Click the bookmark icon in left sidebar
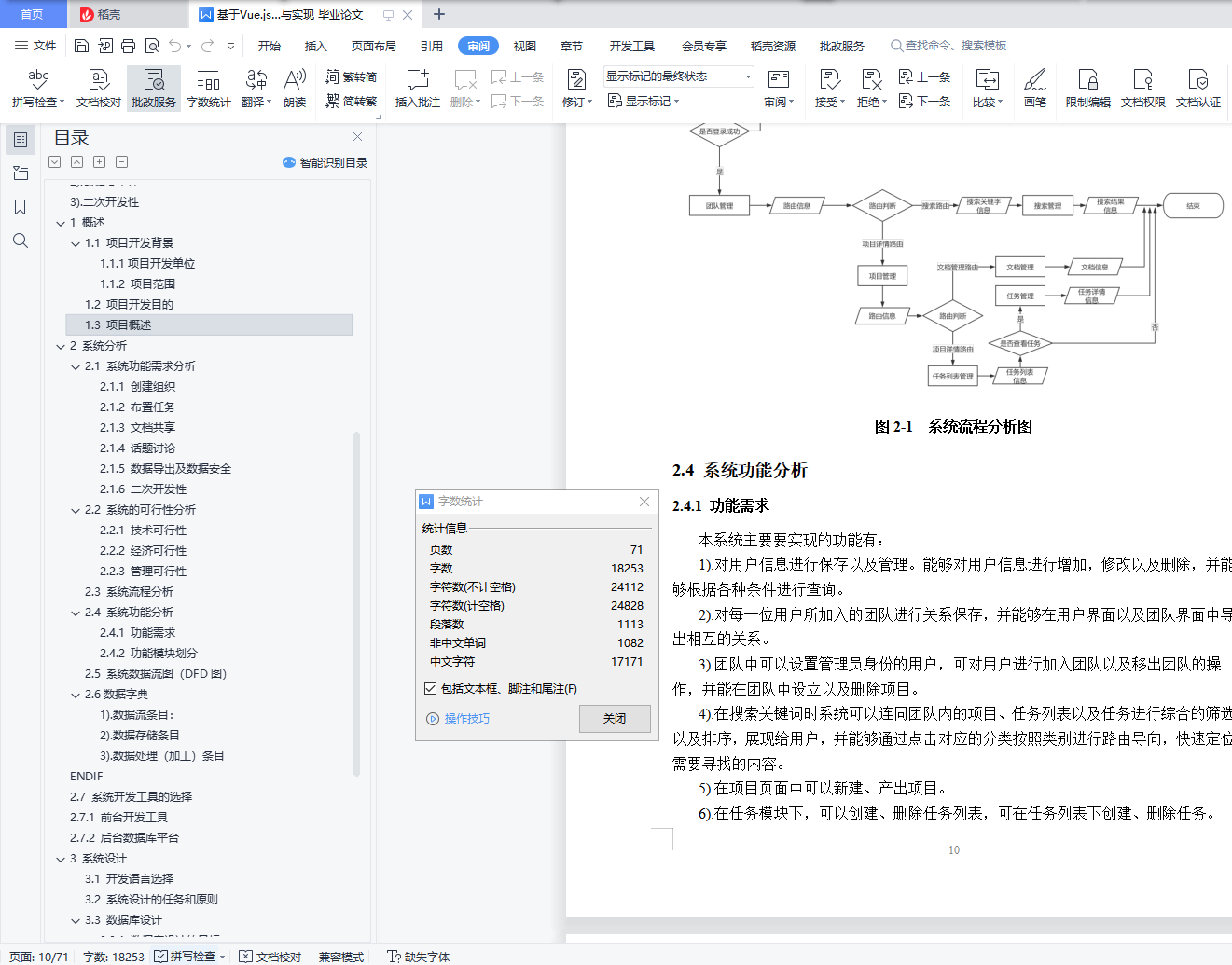The width and height of the screenshot is (1232, 965). [21, 207]
